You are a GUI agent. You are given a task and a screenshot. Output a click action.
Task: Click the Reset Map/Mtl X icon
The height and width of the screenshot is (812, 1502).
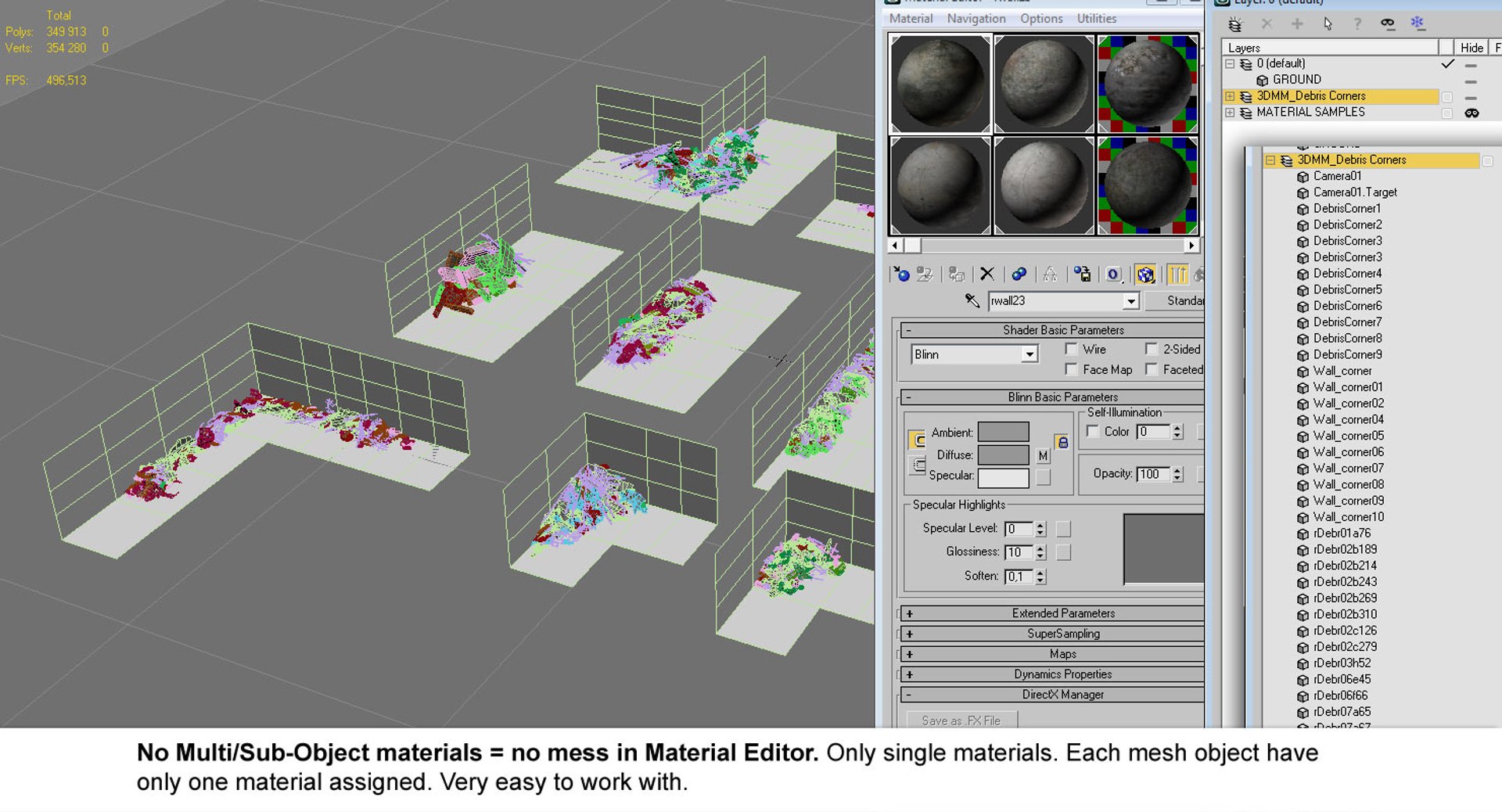(x=987, y=274)
